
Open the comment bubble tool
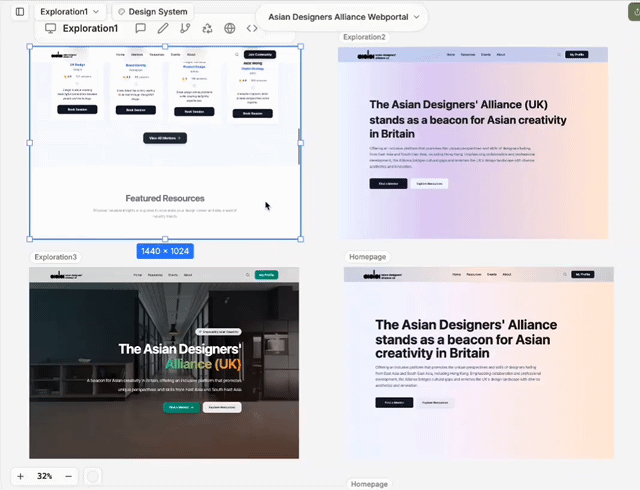pos(140,28)
